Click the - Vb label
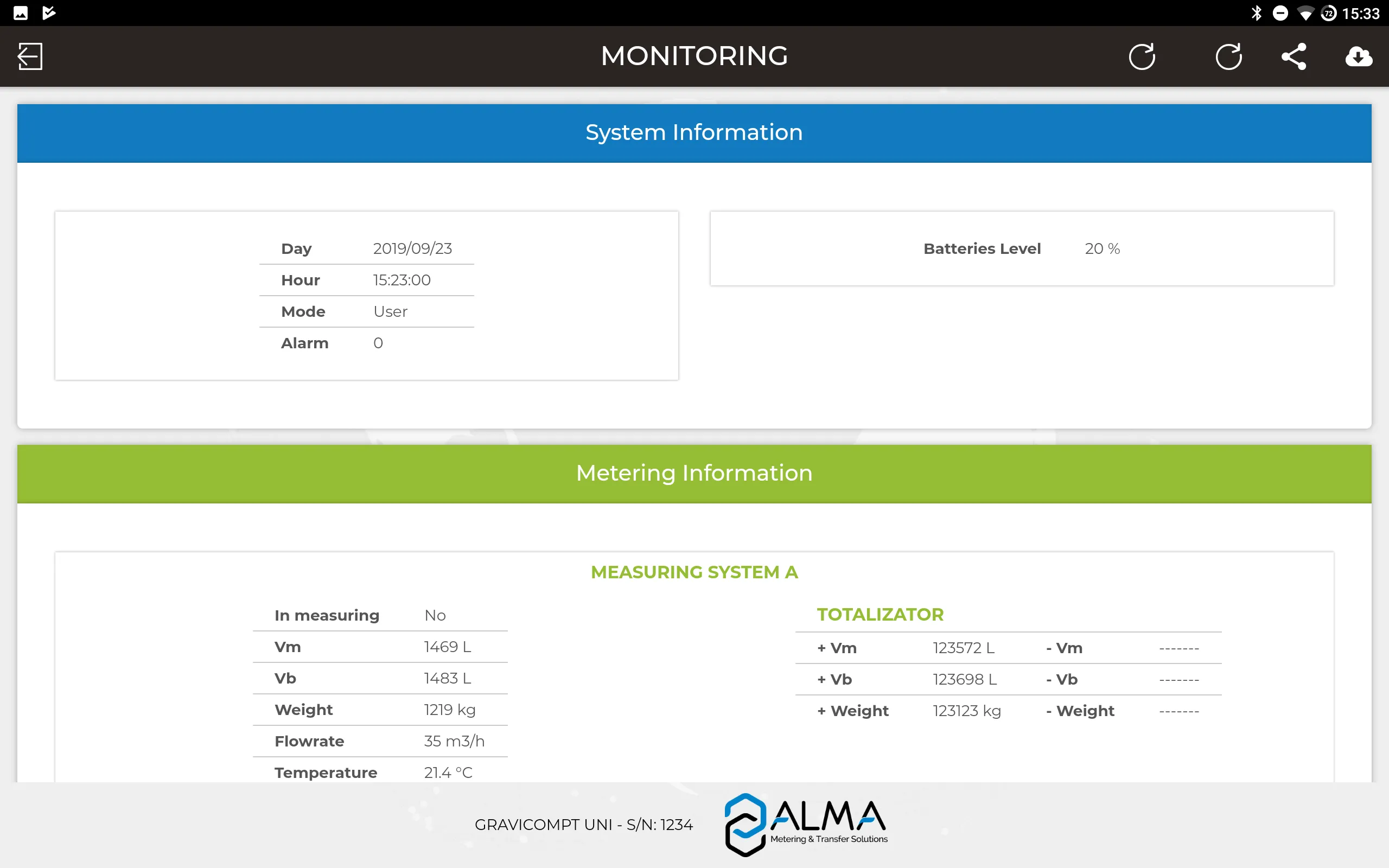The height and width of the screenshot is (868, 1389). pos(1062,680)
